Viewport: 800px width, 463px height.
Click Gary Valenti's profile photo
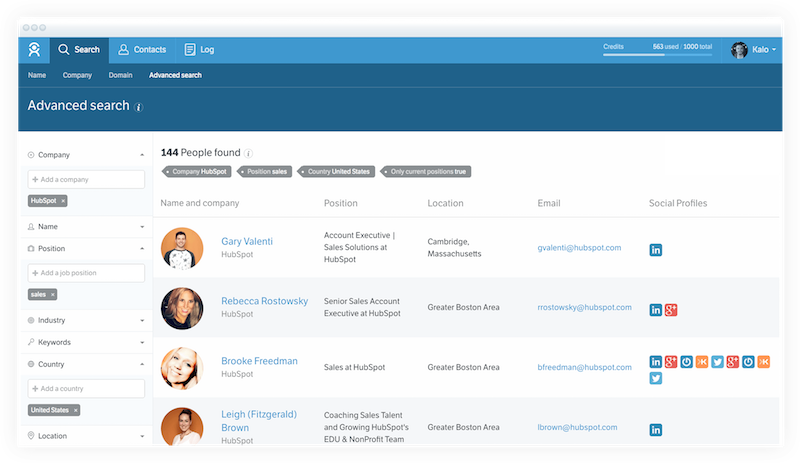point(182,249)
